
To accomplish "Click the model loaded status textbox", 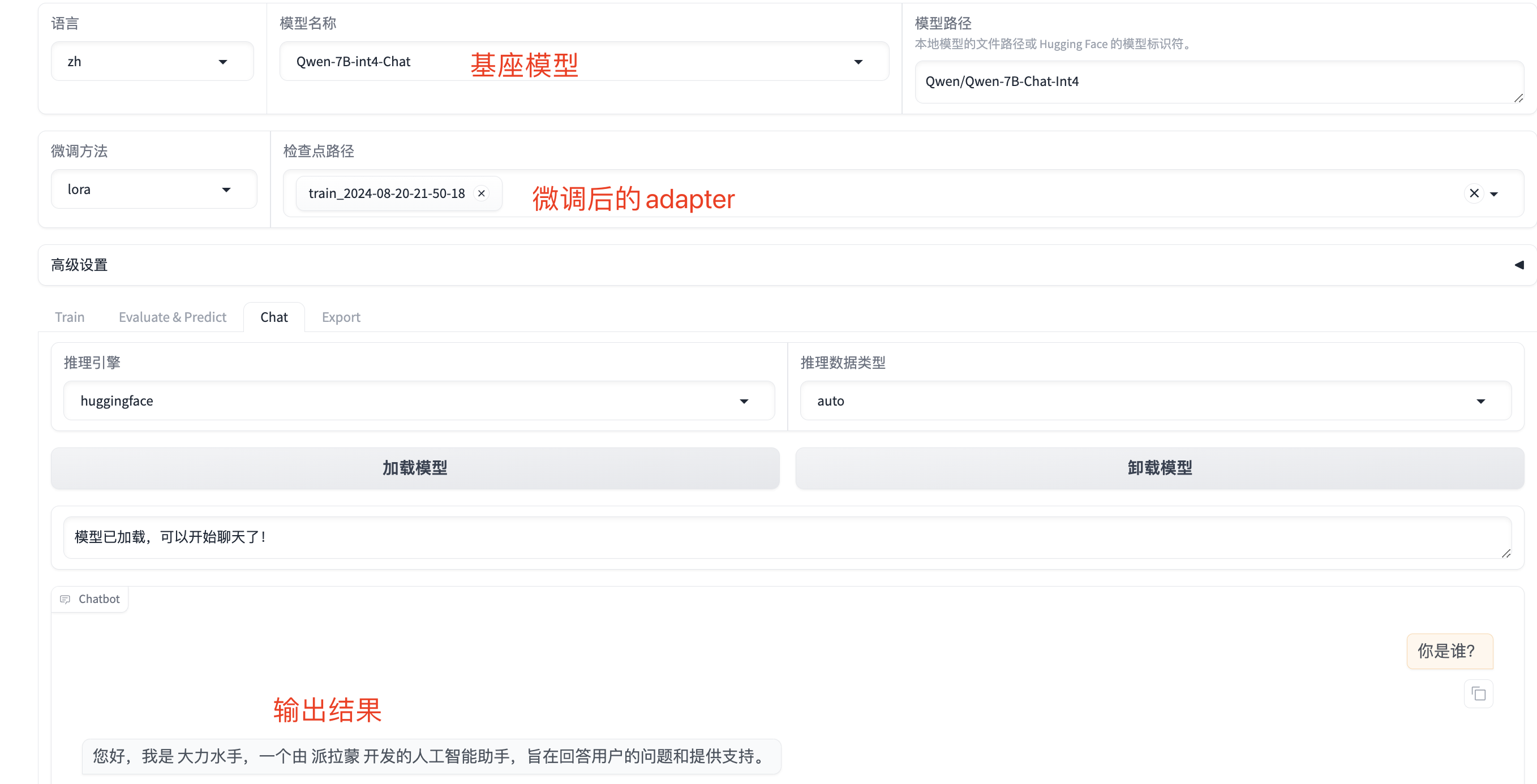I will [x=787, y=537].
